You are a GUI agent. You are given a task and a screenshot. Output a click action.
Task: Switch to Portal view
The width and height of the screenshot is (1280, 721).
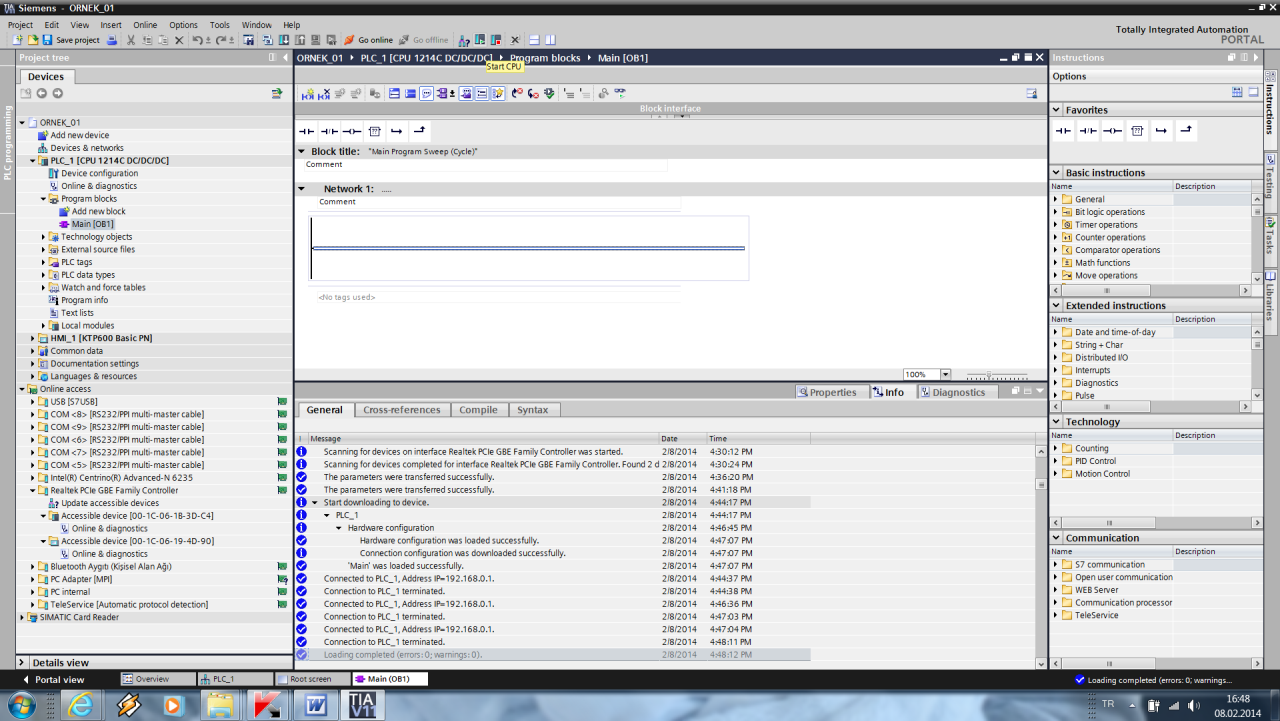point(54,679)
